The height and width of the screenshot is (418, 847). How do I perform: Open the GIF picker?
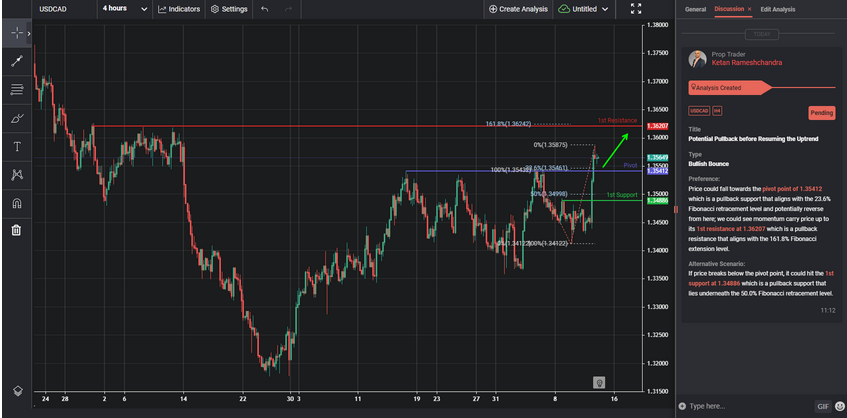pos(823,406)
